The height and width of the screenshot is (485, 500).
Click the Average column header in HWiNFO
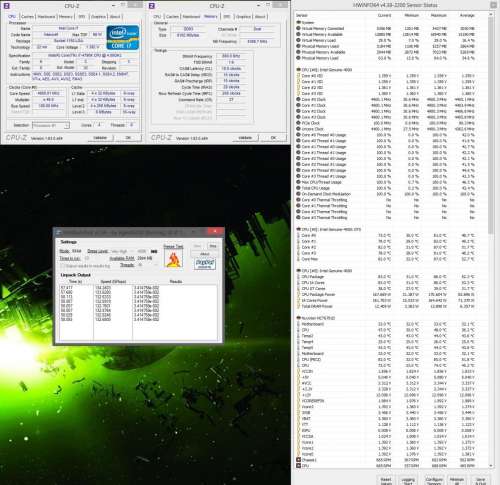click(467, 15)
